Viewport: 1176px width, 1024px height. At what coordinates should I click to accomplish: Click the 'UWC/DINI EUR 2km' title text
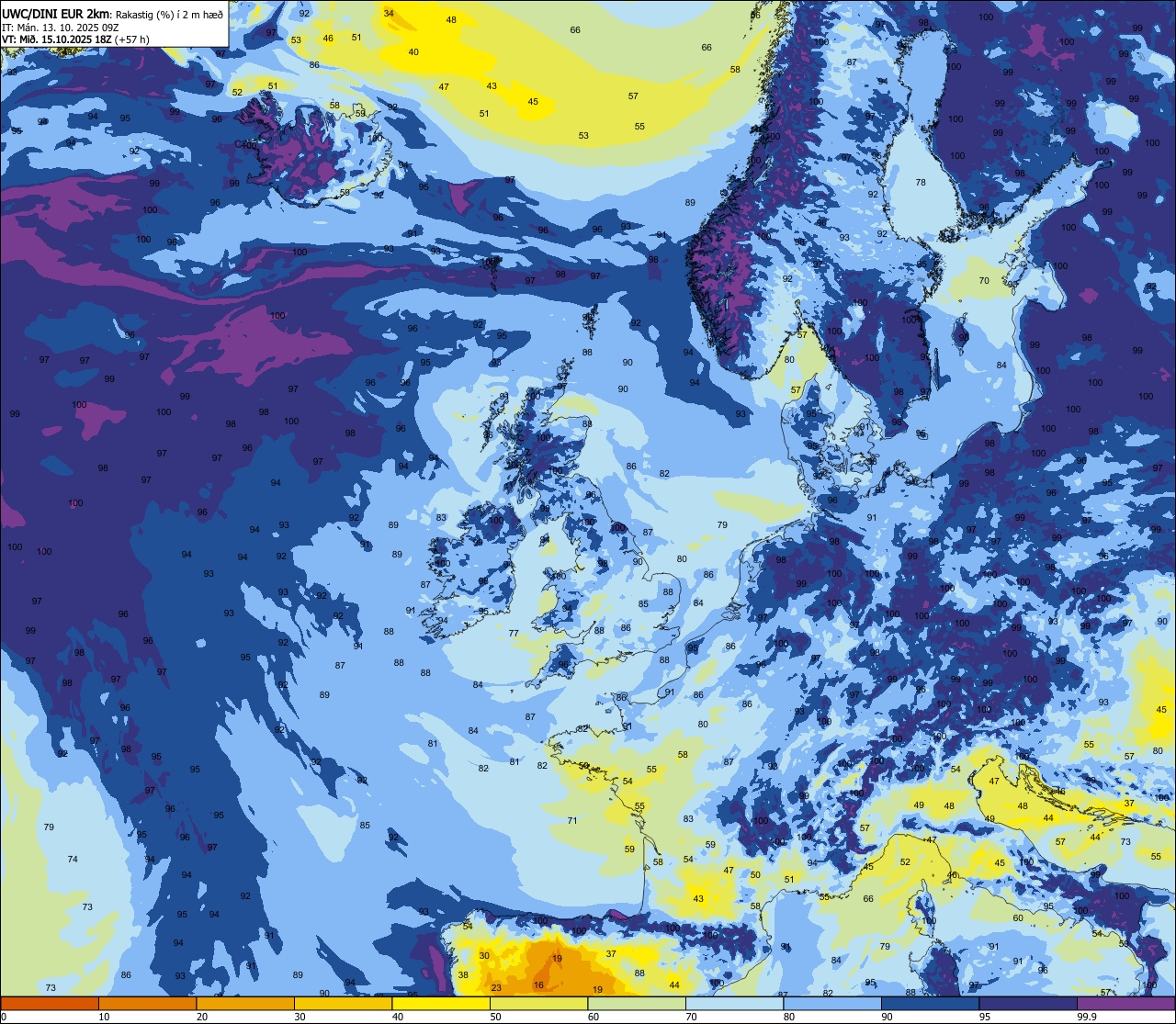coord(56,14)
